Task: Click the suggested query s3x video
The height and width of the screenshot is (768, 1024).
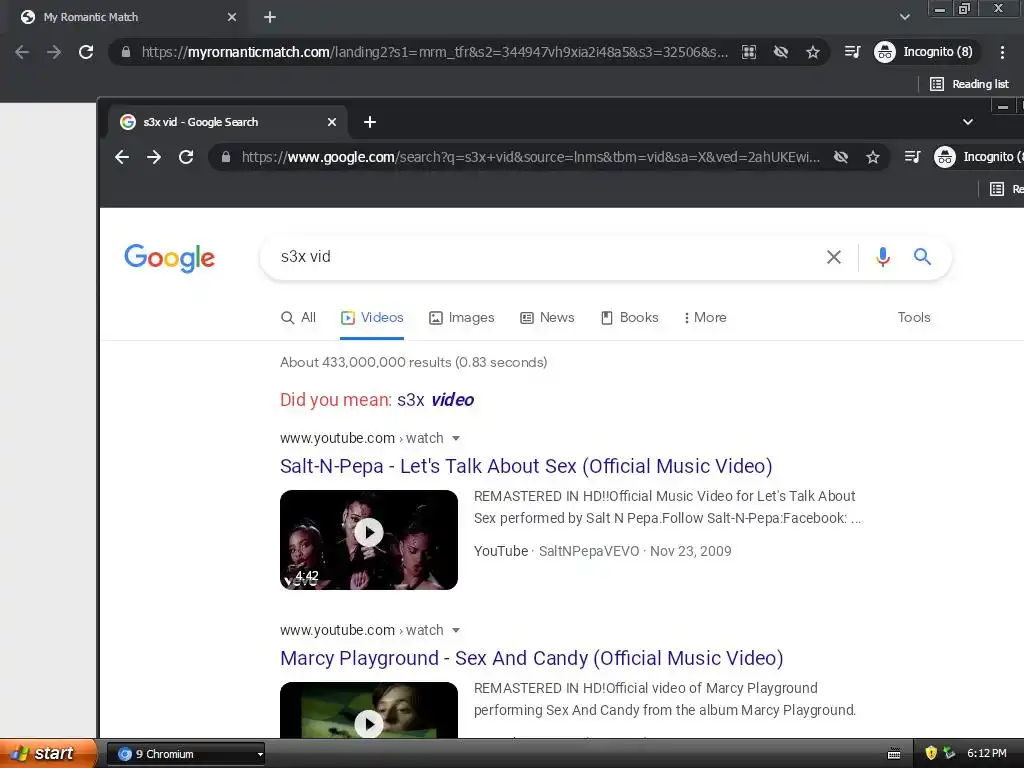Action: point(436,400)
